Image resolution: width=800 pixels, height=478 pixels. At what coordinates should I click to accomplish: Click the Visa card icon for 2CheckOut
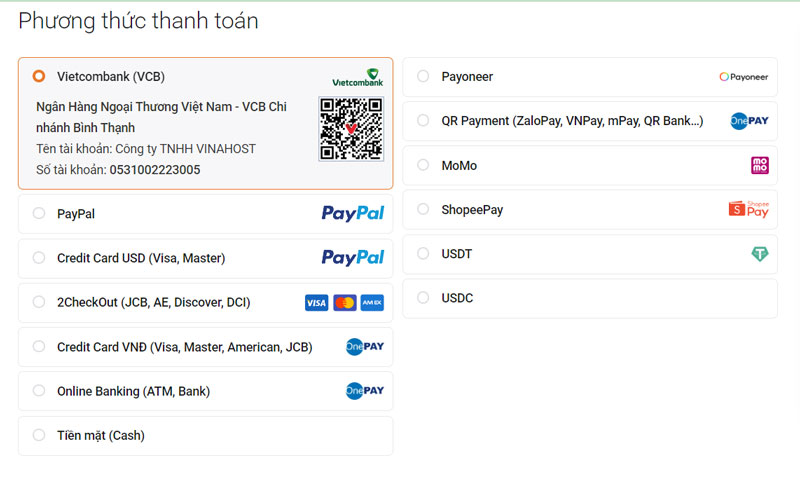(316, 302)
